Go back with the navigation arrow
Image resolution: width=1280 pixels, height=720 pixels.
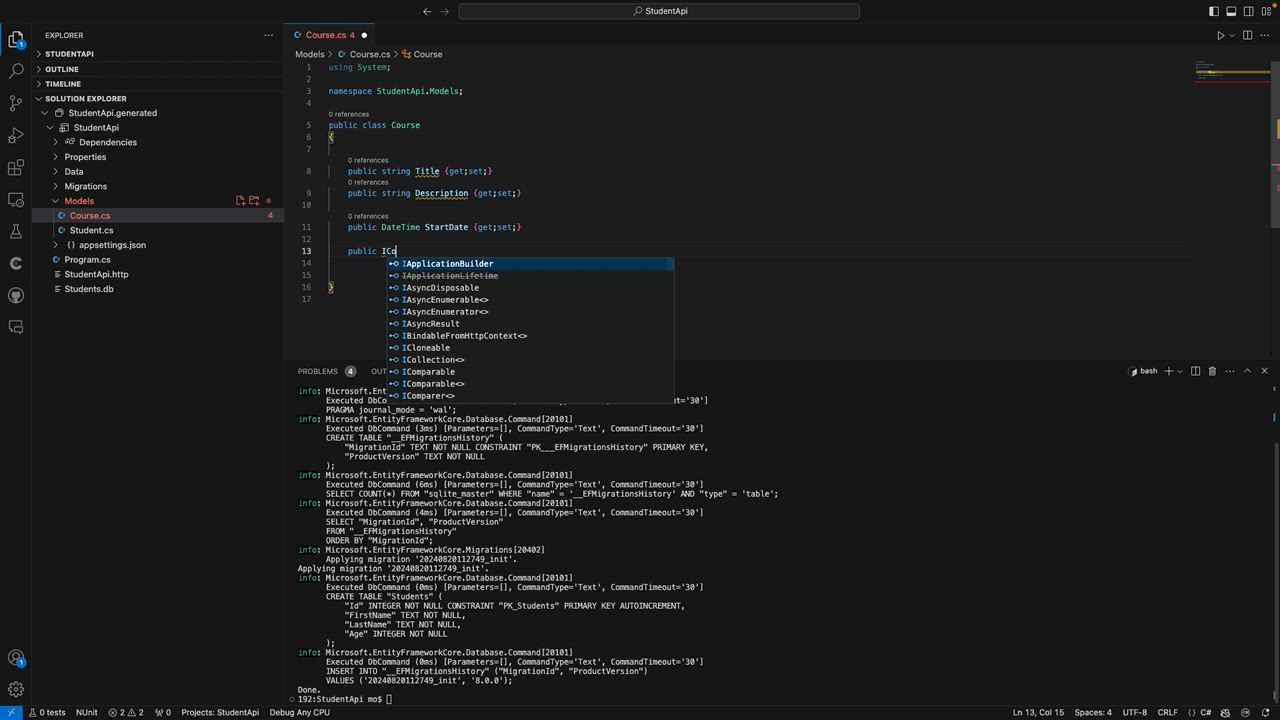(x=427, y=11)
